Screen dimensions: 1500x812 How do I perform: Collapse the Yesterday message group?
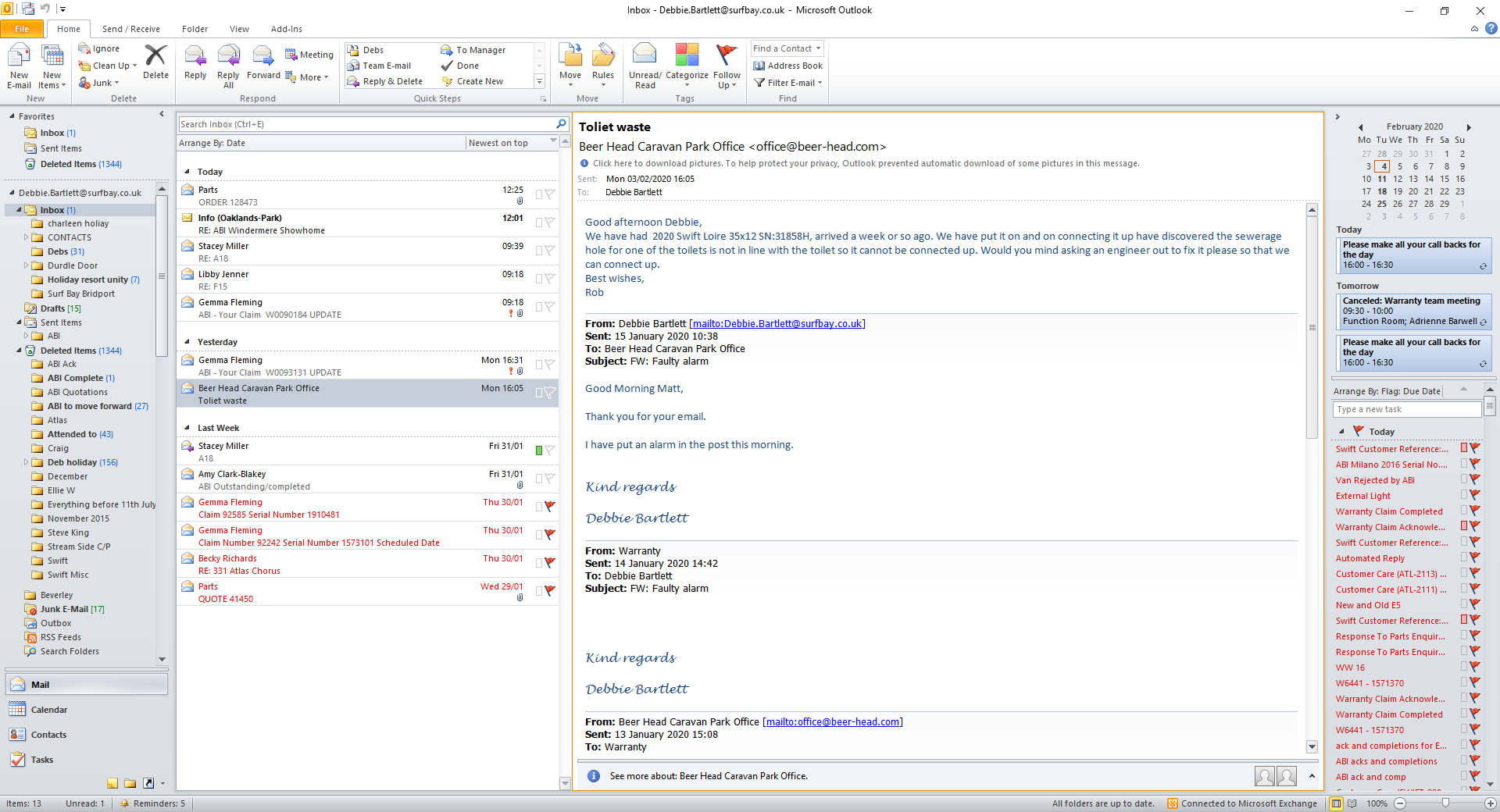tap(187, 342)
